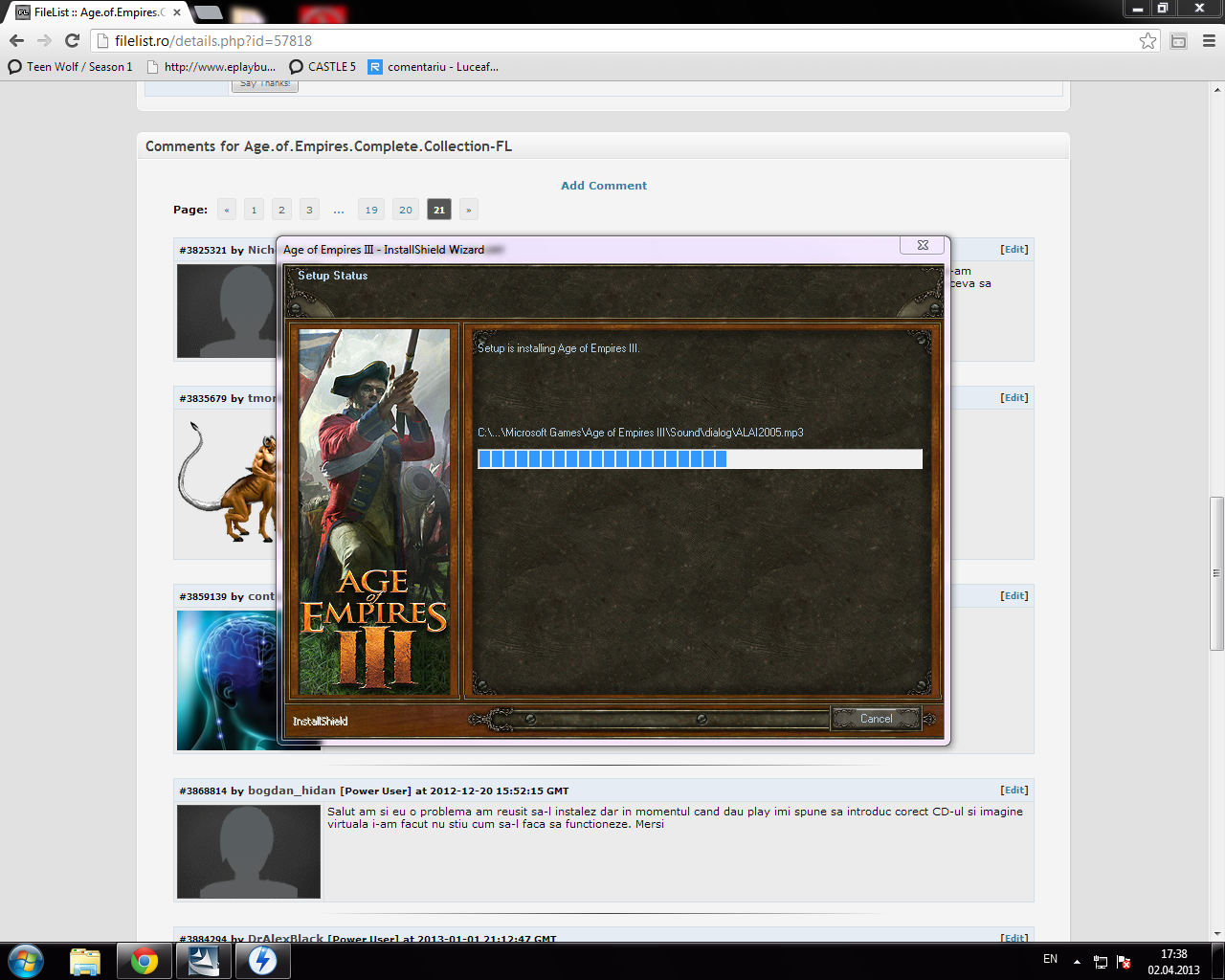Cancel the Age of Empires III installation
This screenshot has width=1225, height=980.
[876, 719]
